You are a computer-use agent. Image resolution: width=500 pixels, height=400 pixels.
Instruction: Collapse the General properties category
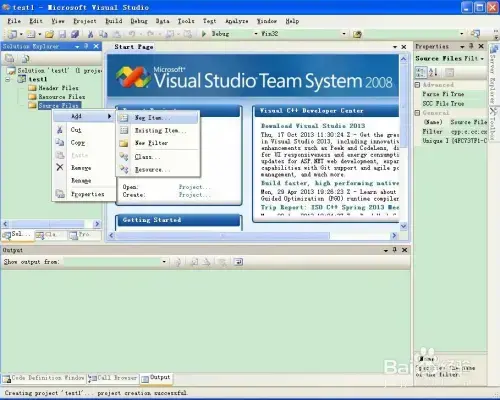417,113
